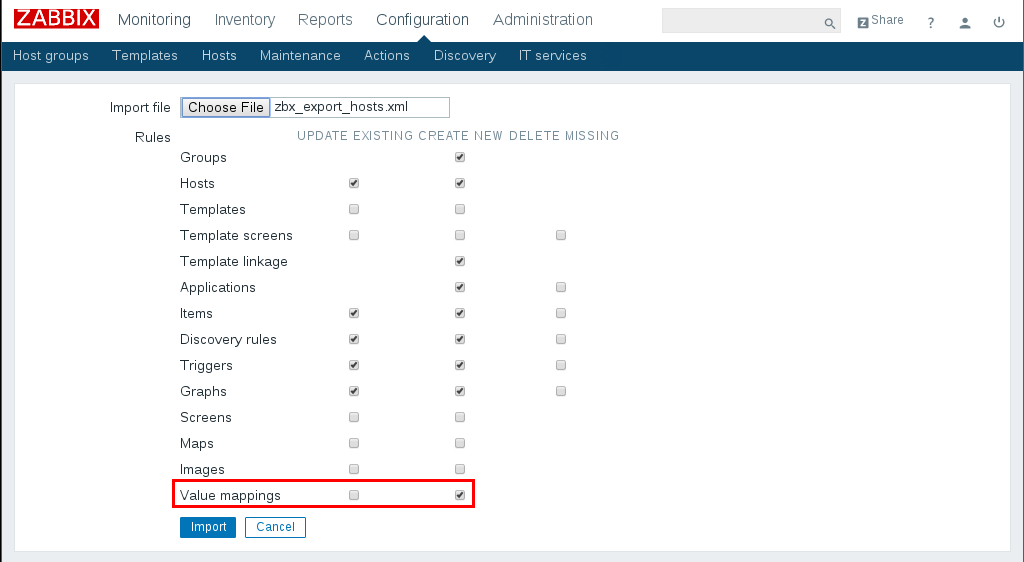Click the Value mappings row label
1024x562 pixels.
(230, 495)
